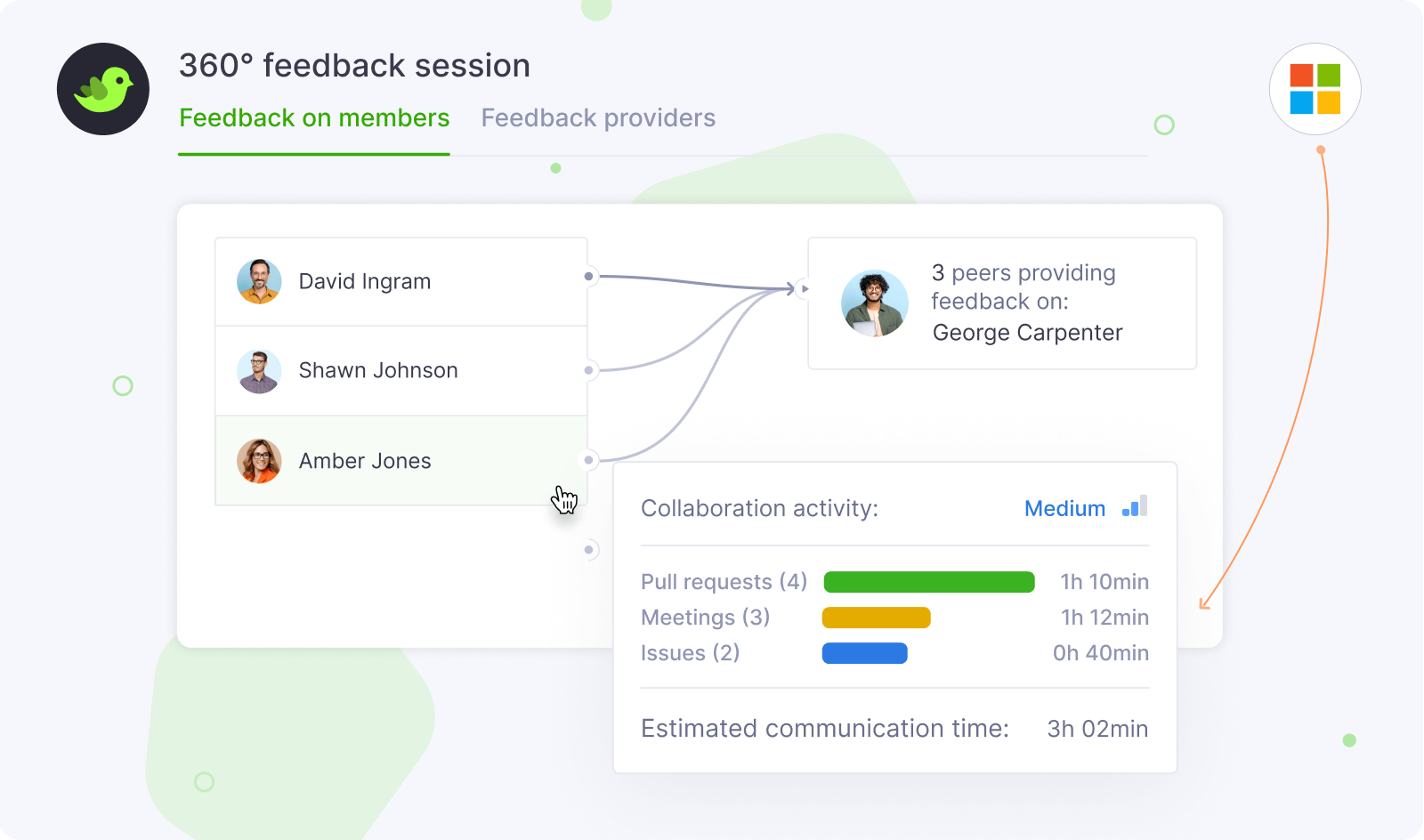This screenshot has height=840, width=1424.
Task: Click connector dot next to Amber Jones
Action: [x=588, y=460]
